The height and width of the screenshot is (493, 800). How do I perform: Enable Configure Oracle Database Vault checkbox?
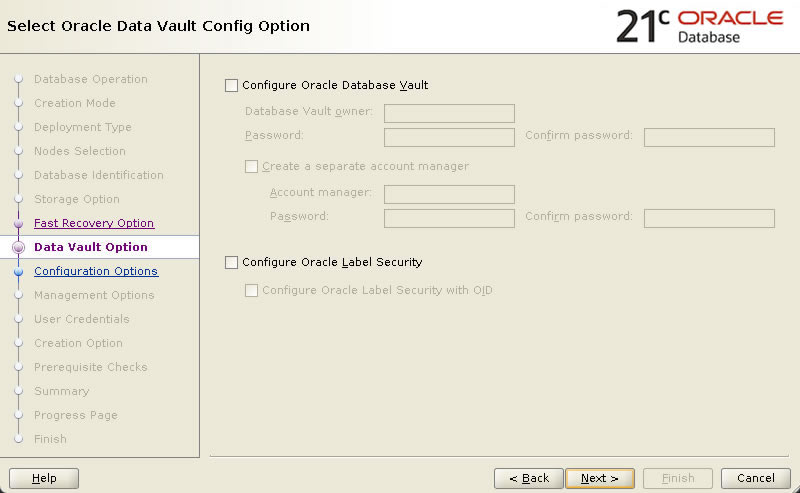point(231,85)
